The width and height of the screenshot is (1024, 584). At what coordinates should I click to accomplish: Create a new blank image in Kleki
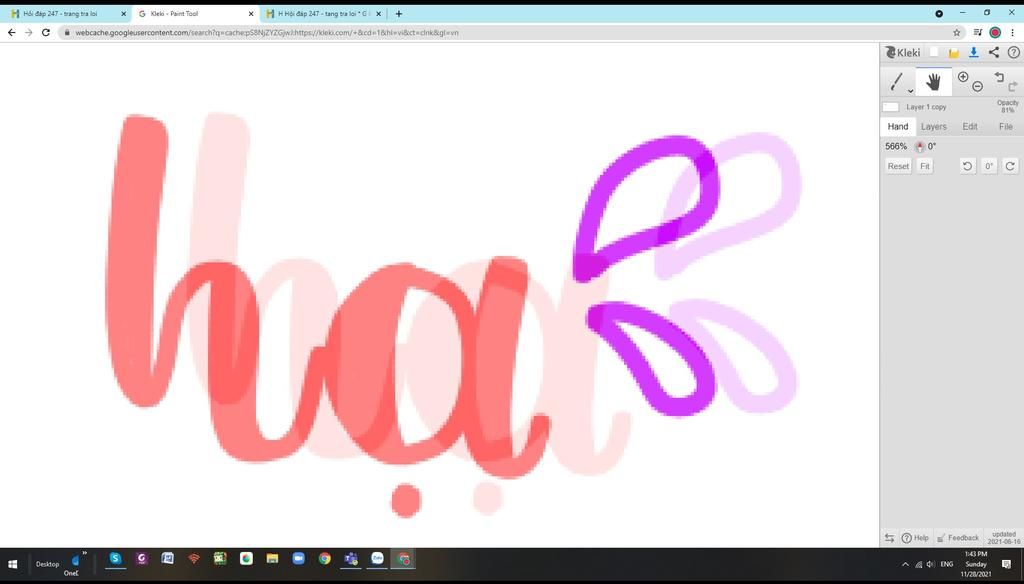(x=935, y=52)
